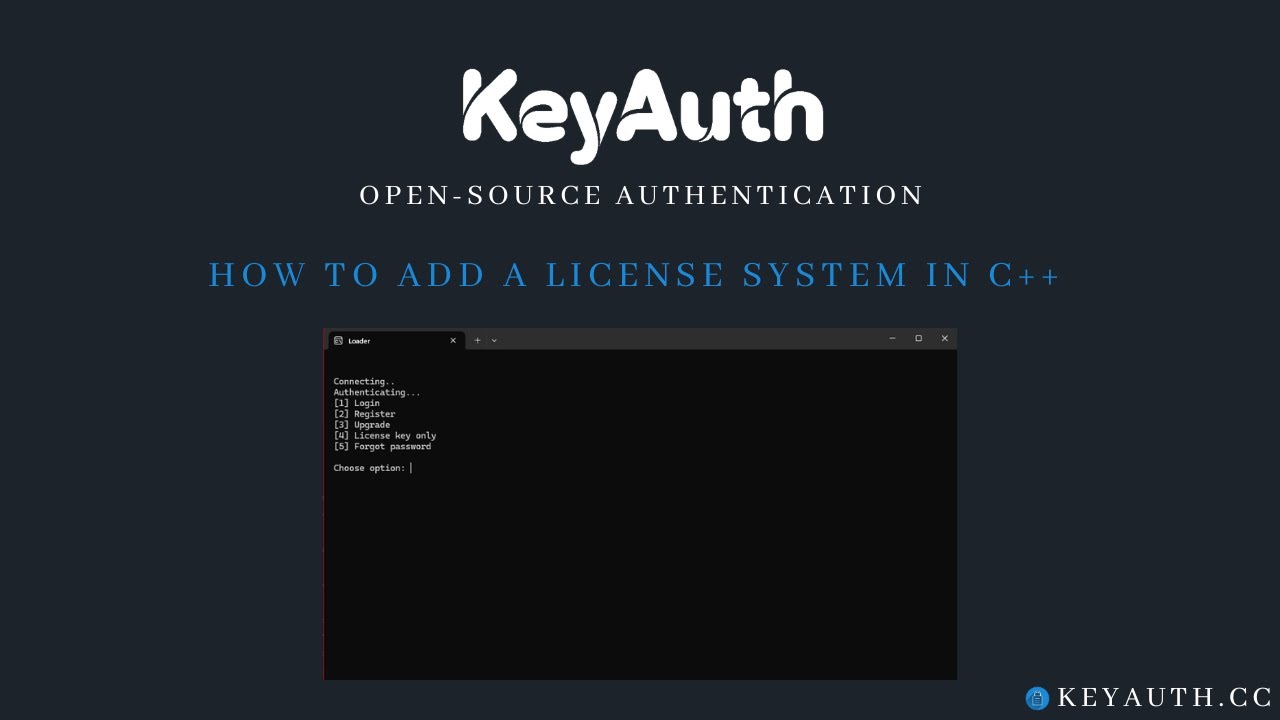Screen dimensions: 1280x720
Task: Click the "Choose option:" prompt
Action: click(369, 468)
